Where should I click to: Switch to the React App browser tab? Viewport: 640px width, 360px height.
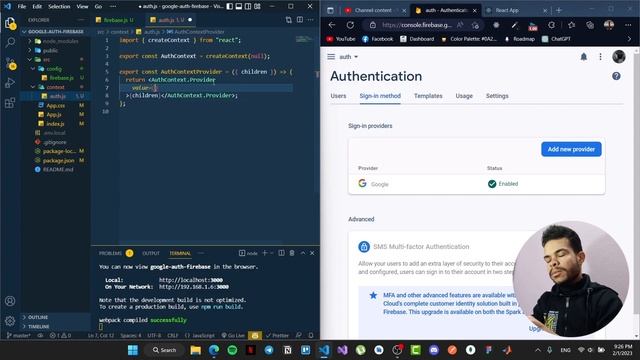pos(516,10)
